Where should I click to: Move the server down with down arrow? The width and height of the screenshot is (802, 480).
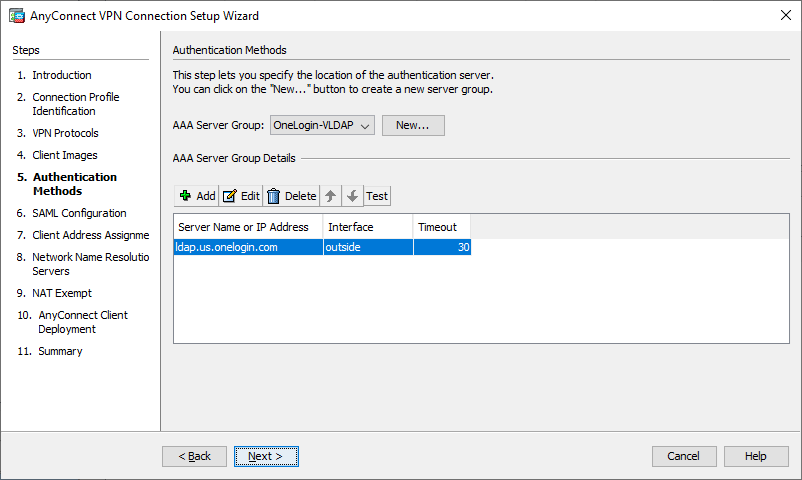point(352,196)
